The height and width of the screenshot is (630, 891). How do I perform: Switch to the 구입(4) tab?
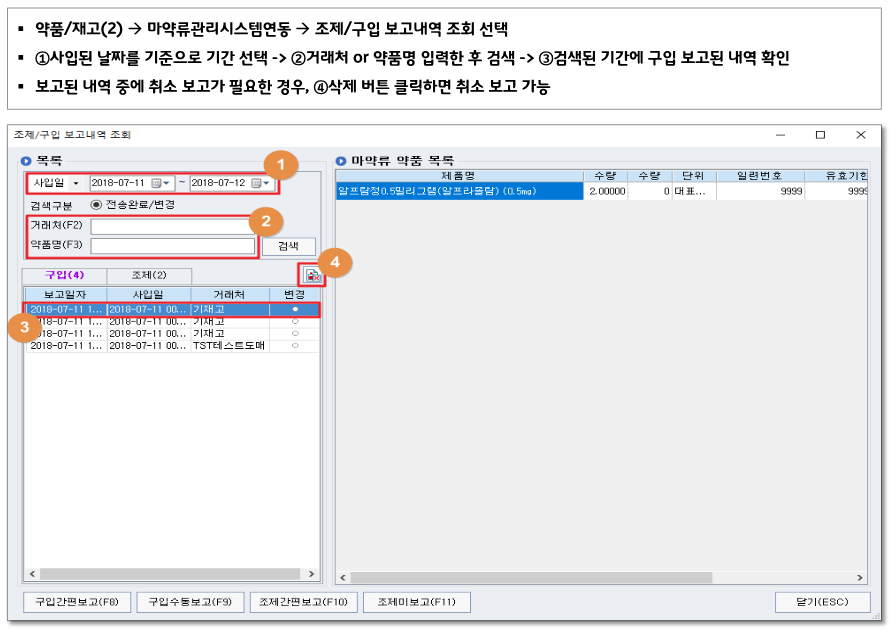(64, 275)
